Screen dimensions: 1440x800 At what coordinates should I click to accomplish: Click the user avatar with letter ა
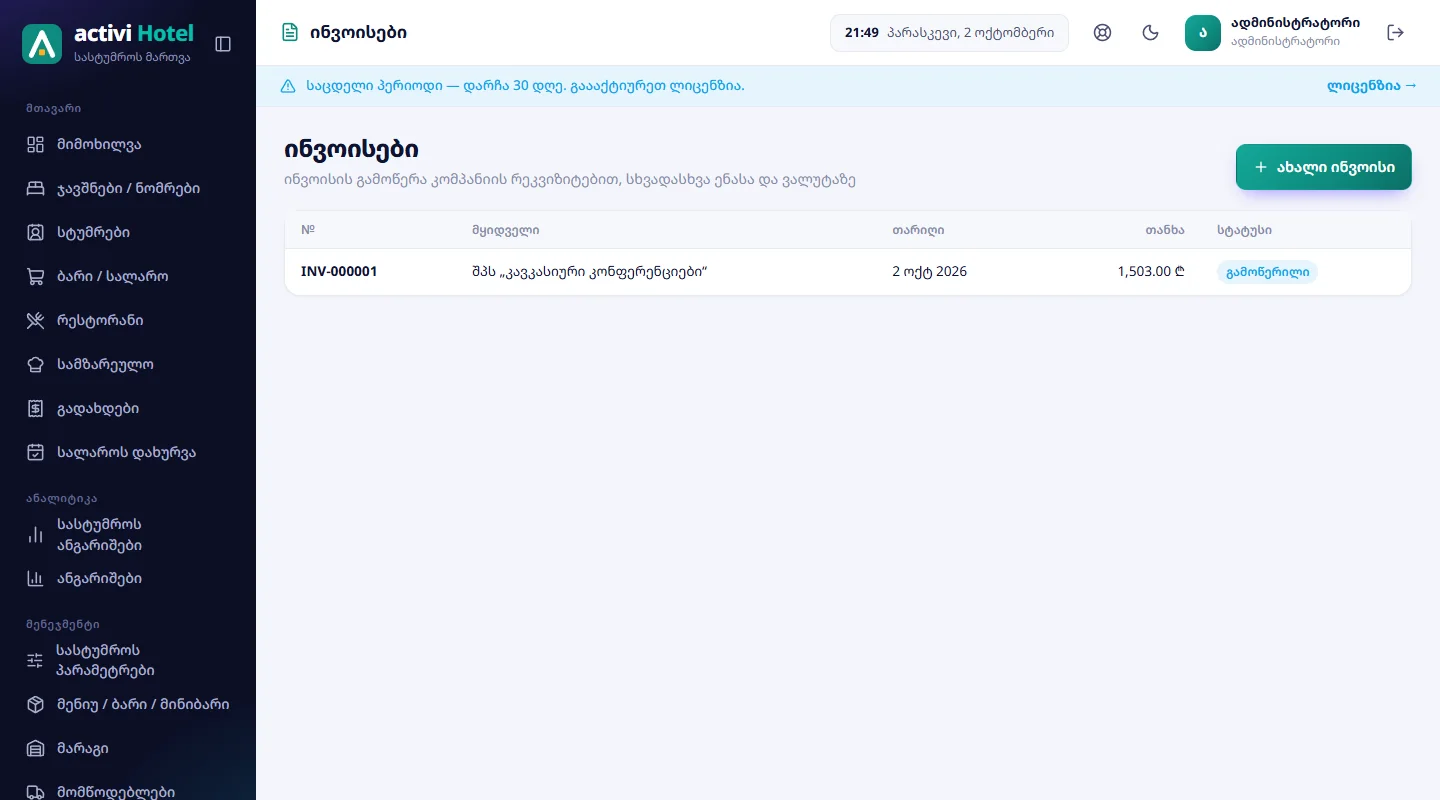[1203, 32]
